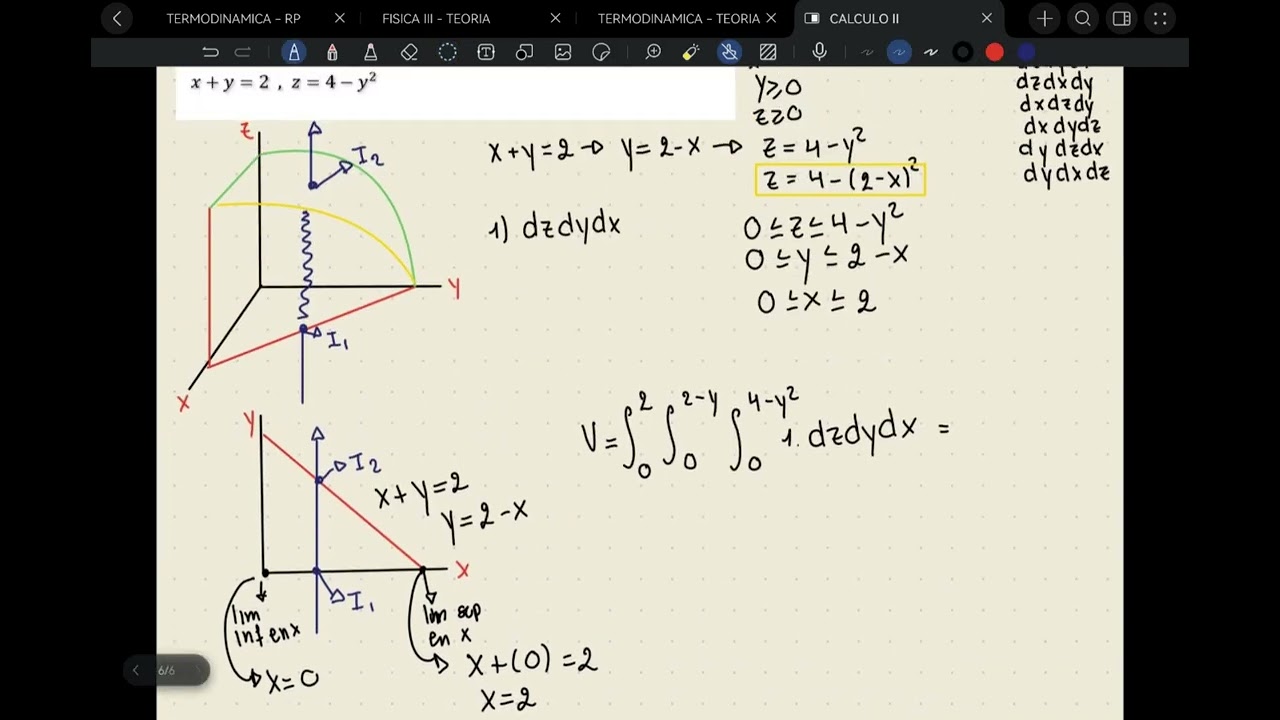
Task: Switch to TERMODINAMICA - RP tab
Action: 233,18
